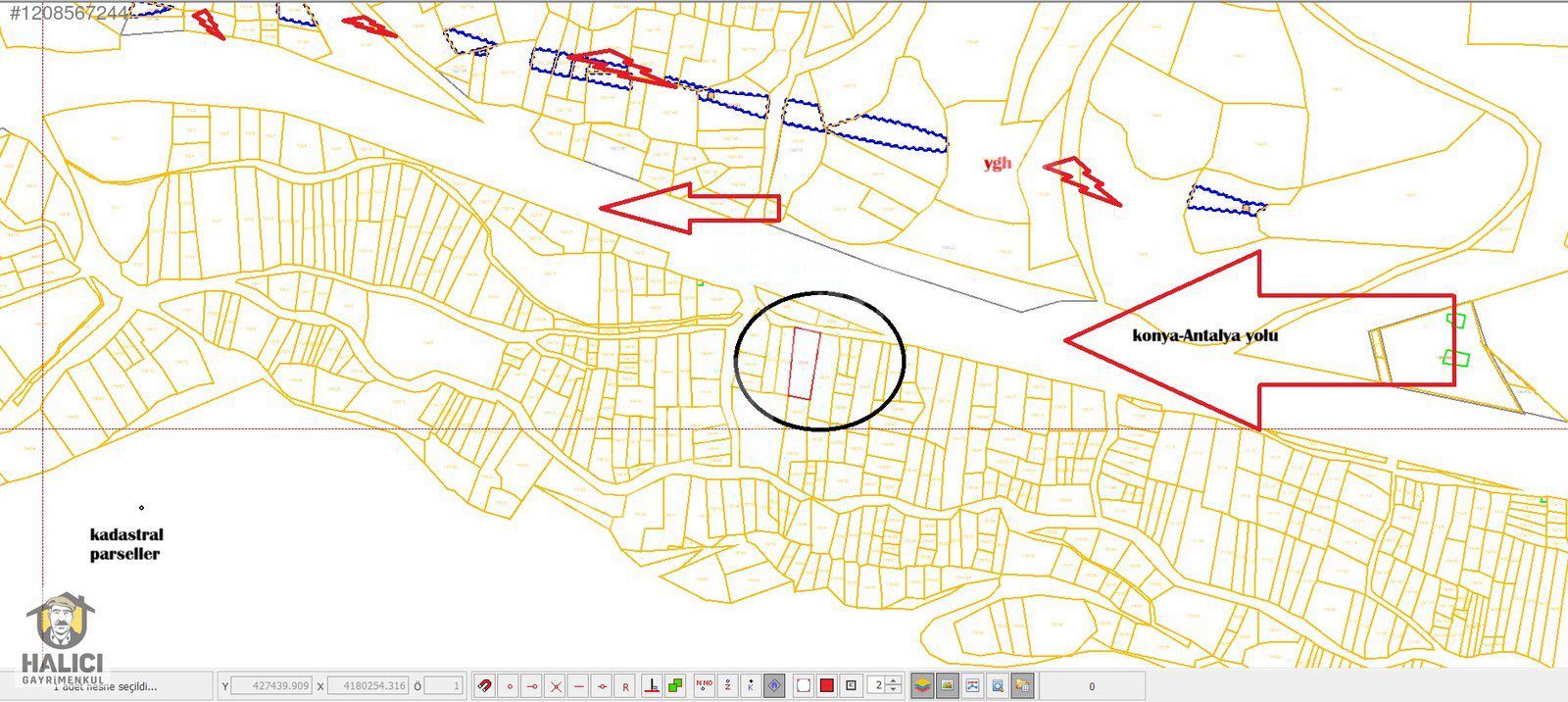Toggle the folder grid icon
The width and height of the screenshot is (1568, 702).
[x=1021, y=686]
